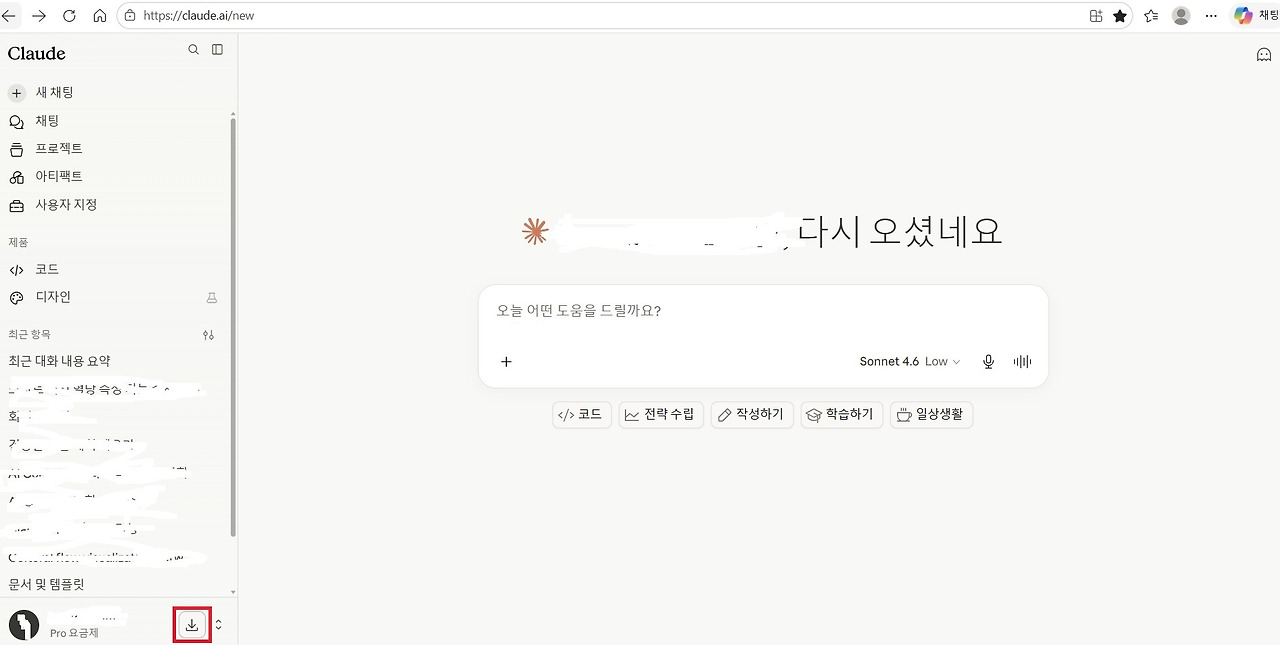Click the plus attachment button
Screen dimensions: 1280x645
[x=506, y=362]
